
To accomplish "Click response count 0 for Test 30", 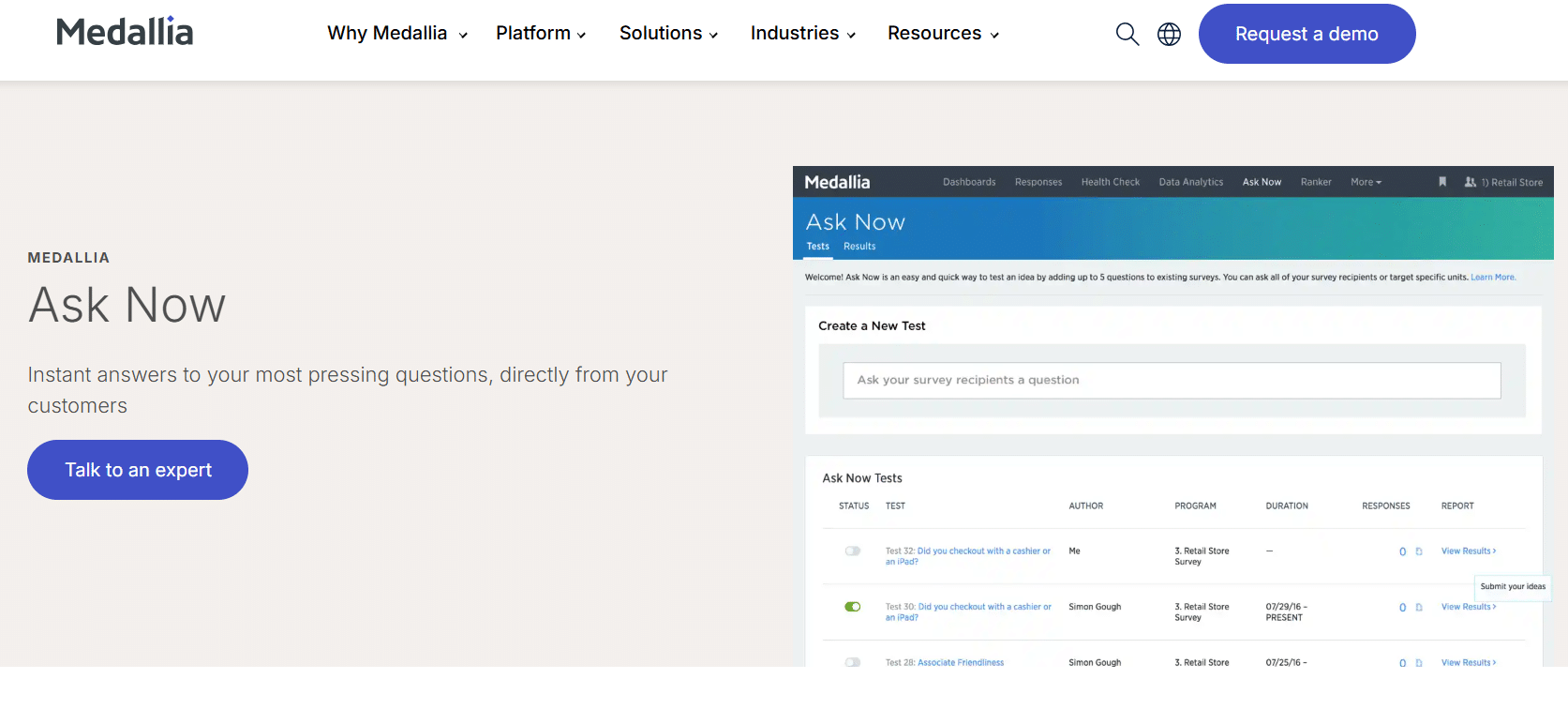I will pos(1402,608).
